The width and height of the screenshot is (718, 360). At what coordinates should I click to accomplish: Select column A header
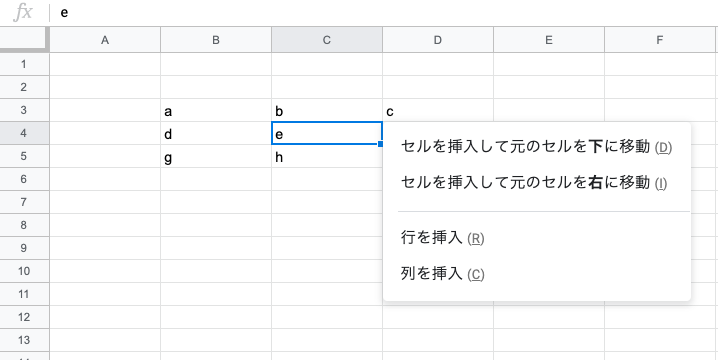point(105,40)
